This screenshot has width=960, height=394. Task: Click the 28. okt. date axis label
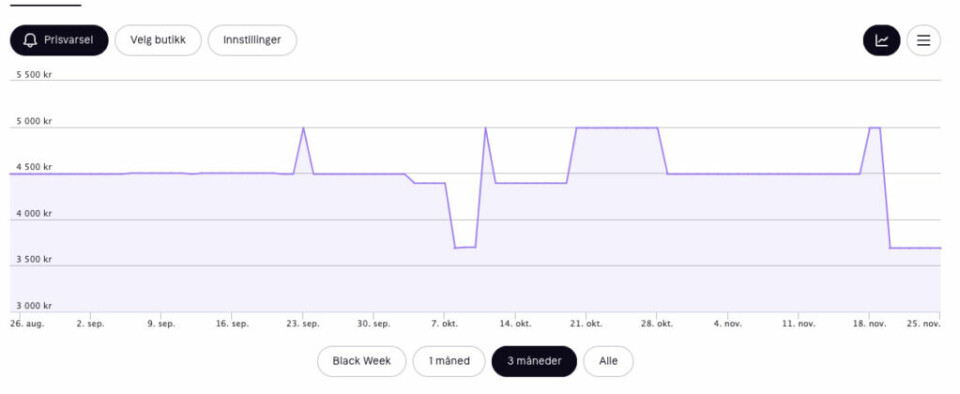(658, 324)
